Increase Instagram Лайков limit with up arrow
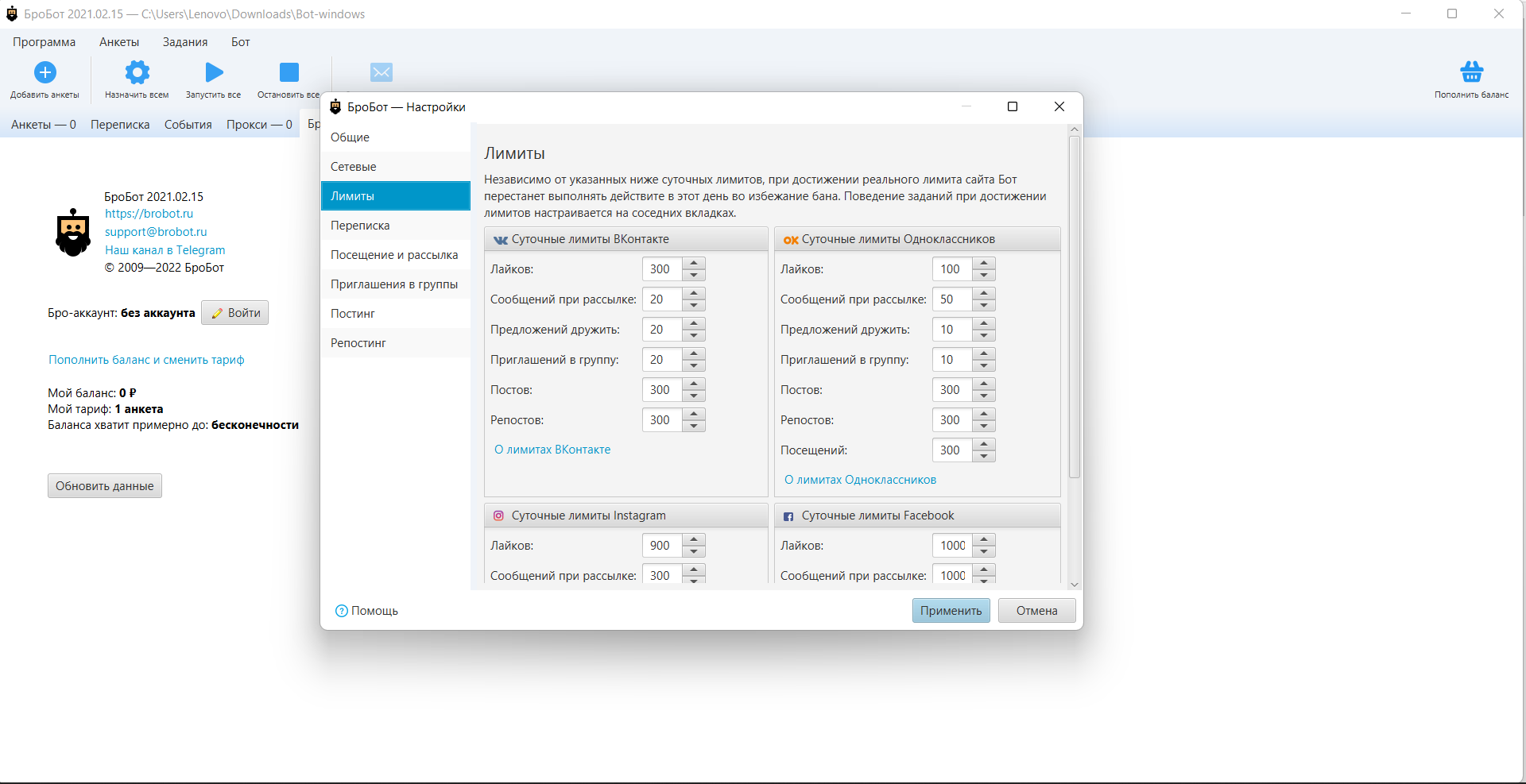1526x784 pixels. click(694, 539)
